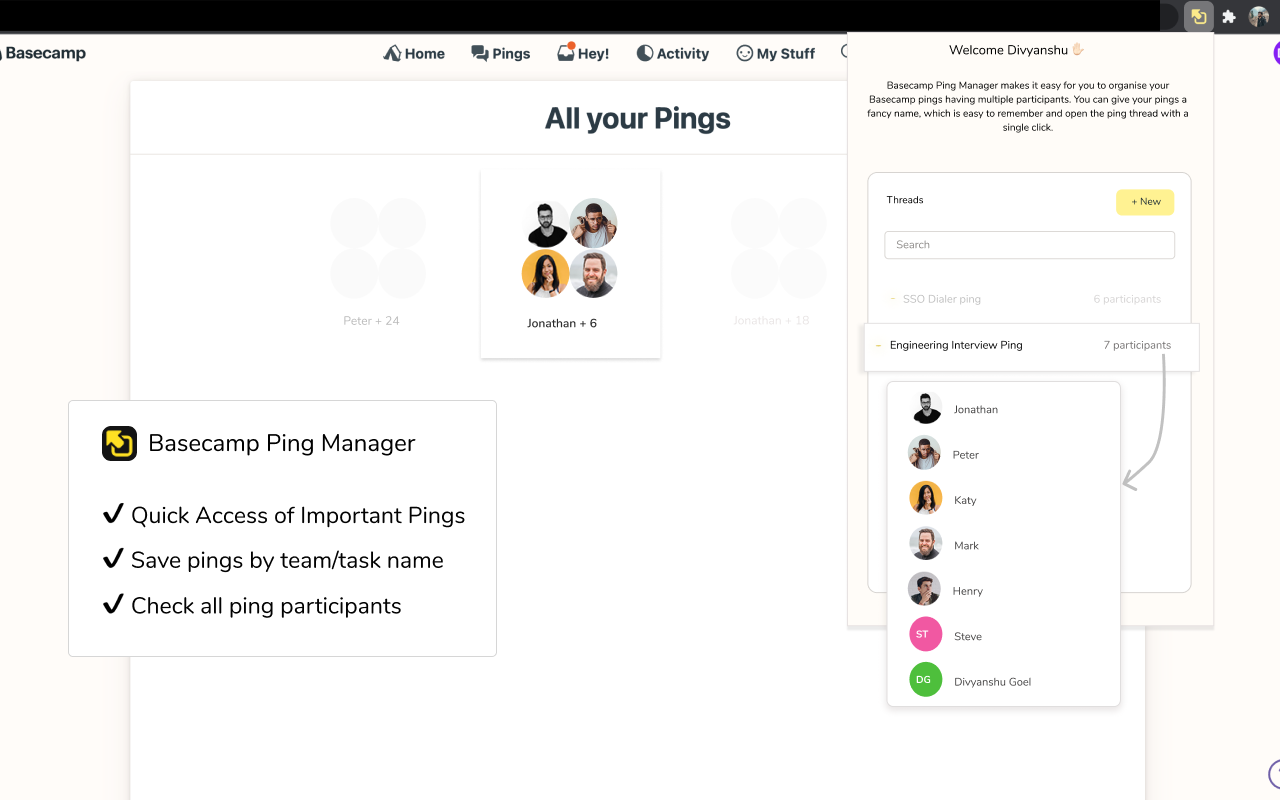Click the name Jonathan in the list
The image size is (1280, 800).
point(976,410)
